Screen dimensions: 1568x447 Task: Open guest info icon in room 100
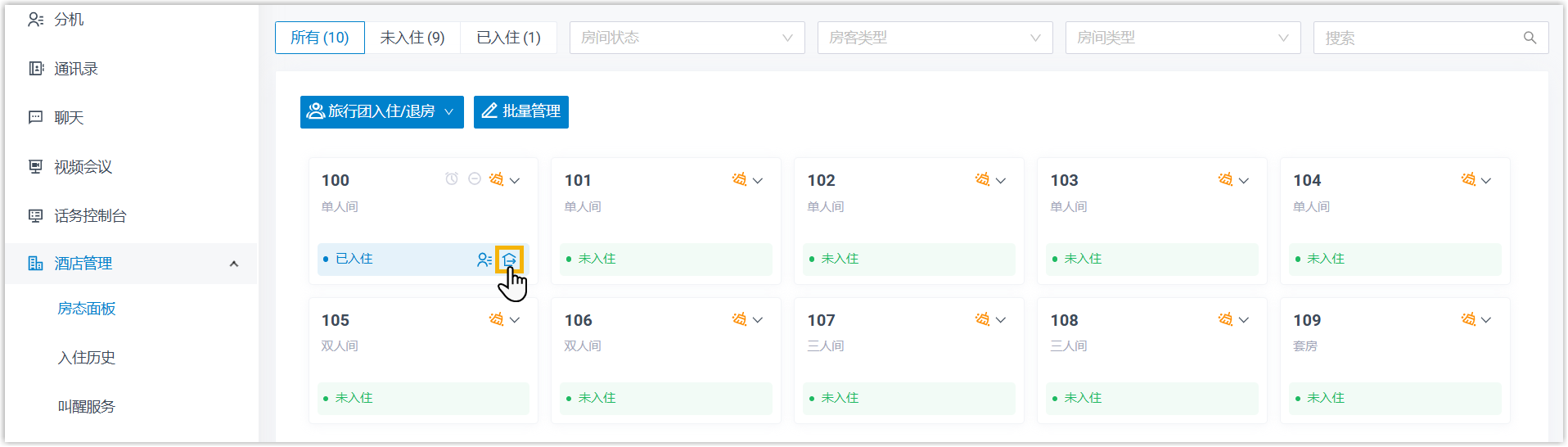[484, 260]
